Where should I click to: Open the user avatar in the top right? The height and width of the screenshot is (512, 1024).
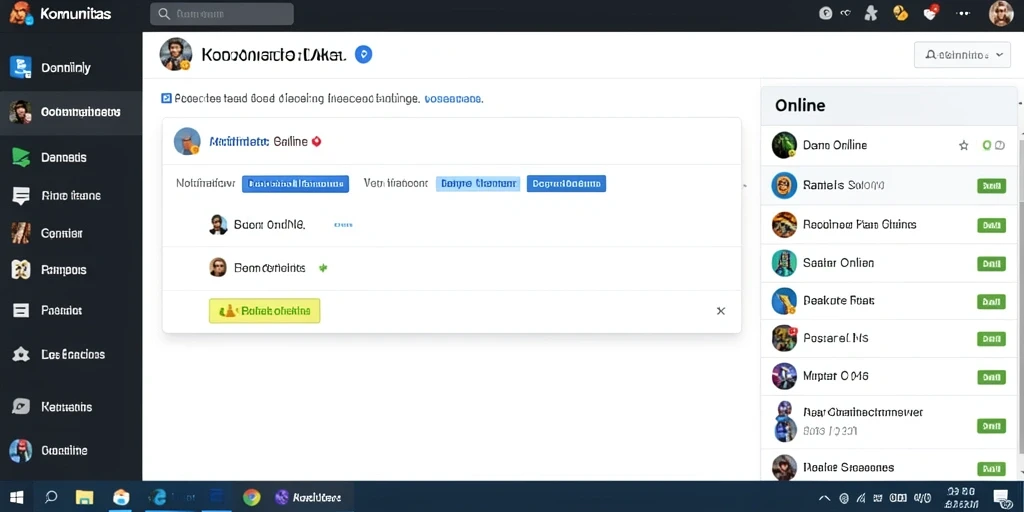click(1001, 13)
